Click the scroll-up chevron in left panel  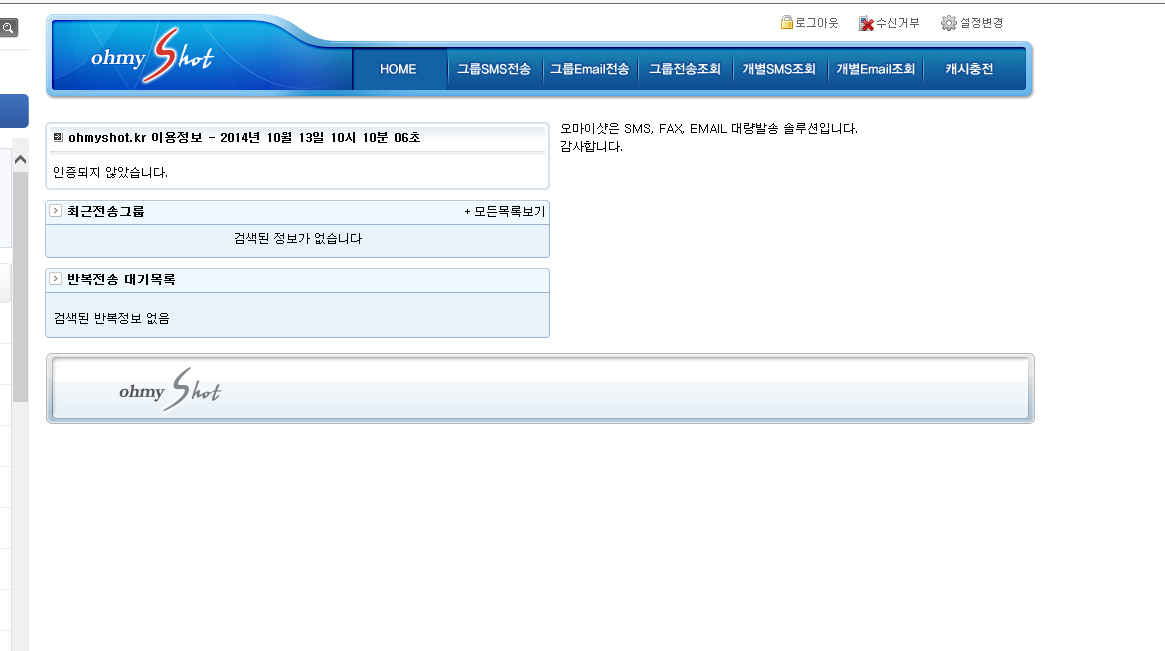20,160
